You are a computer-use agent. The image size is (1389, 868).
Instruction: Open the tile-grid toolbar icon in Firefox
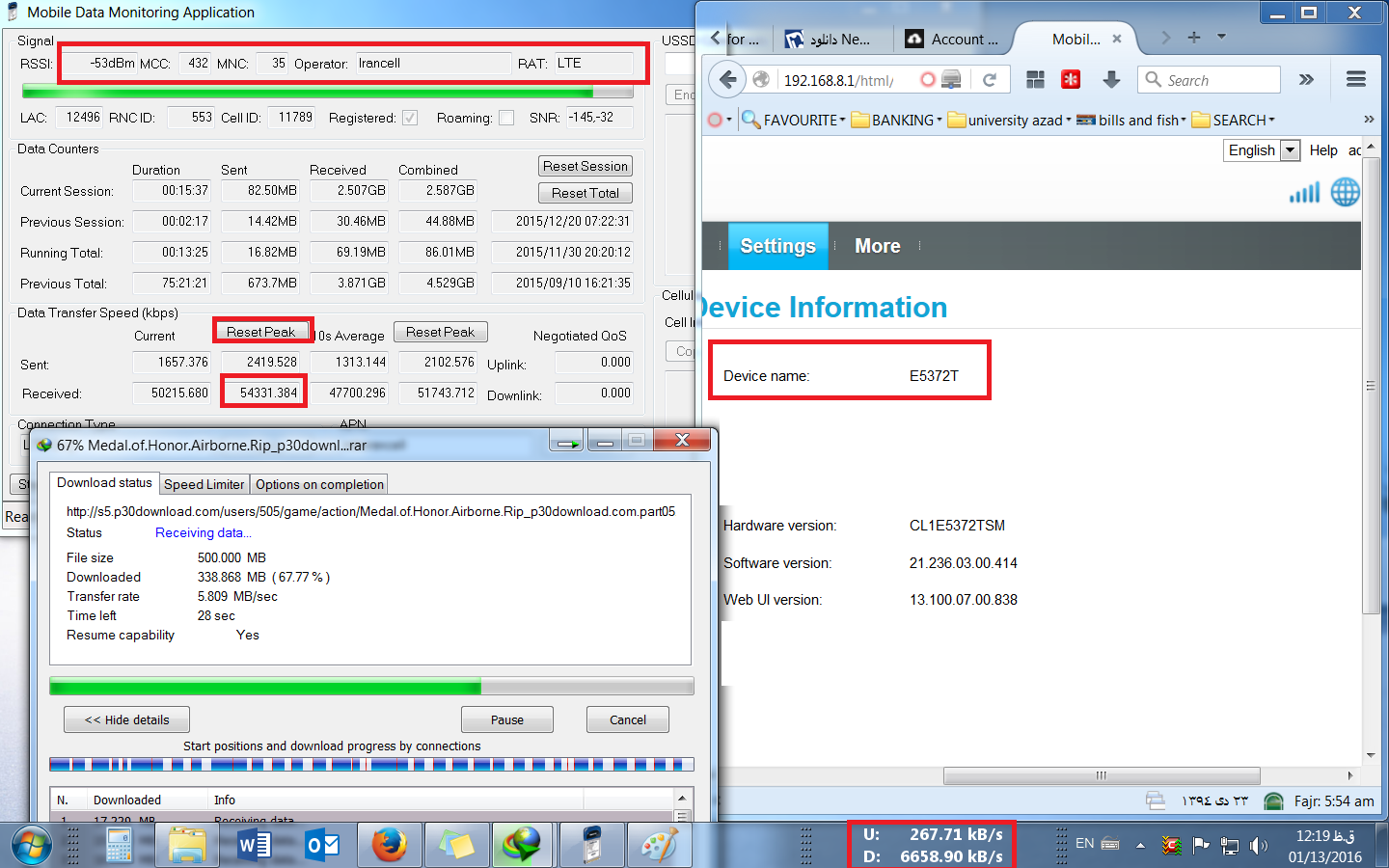(x=1036, y=80)
